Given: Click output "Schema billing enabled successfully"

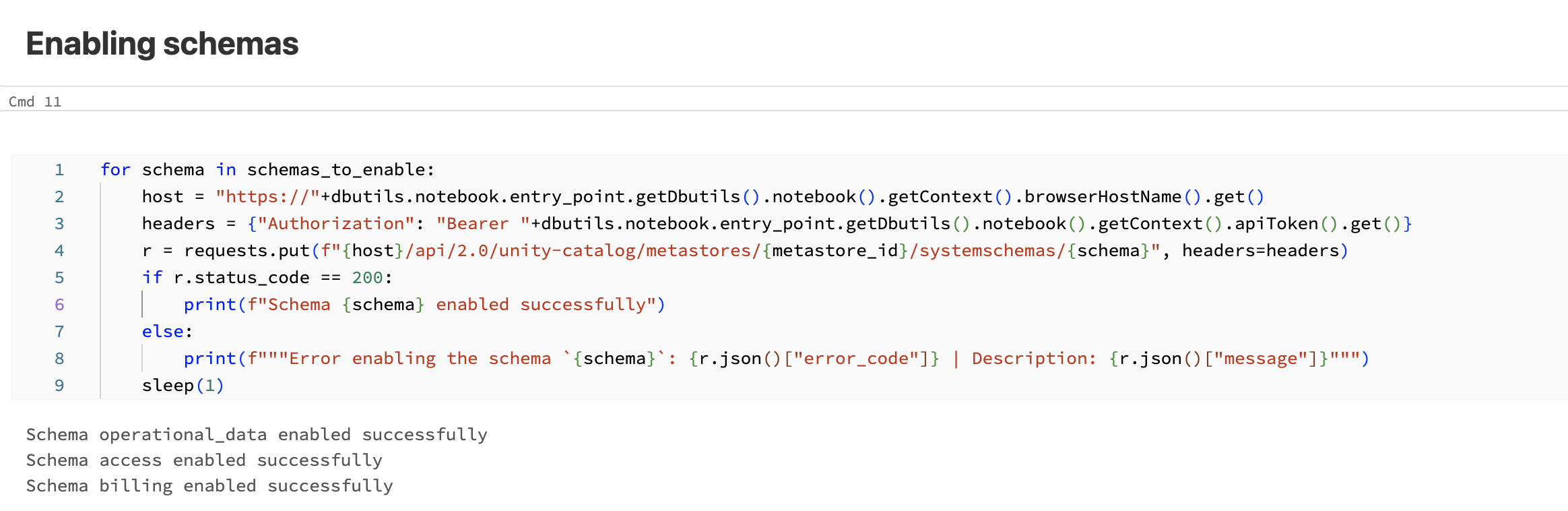Looking at the screenshot, I should pyautogui.click(x=209, y=486).
